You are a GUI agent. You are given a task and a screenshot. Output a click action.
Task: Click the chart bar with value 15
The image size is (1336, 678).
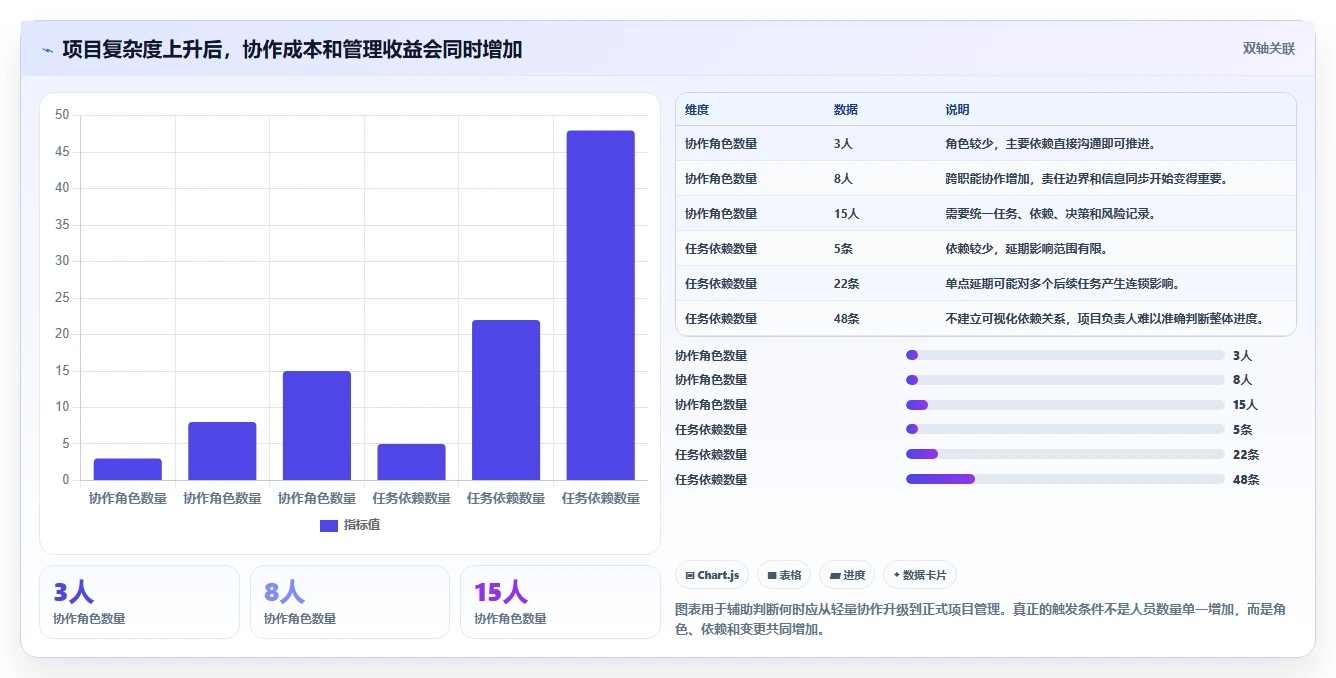[x=317, y=426]
